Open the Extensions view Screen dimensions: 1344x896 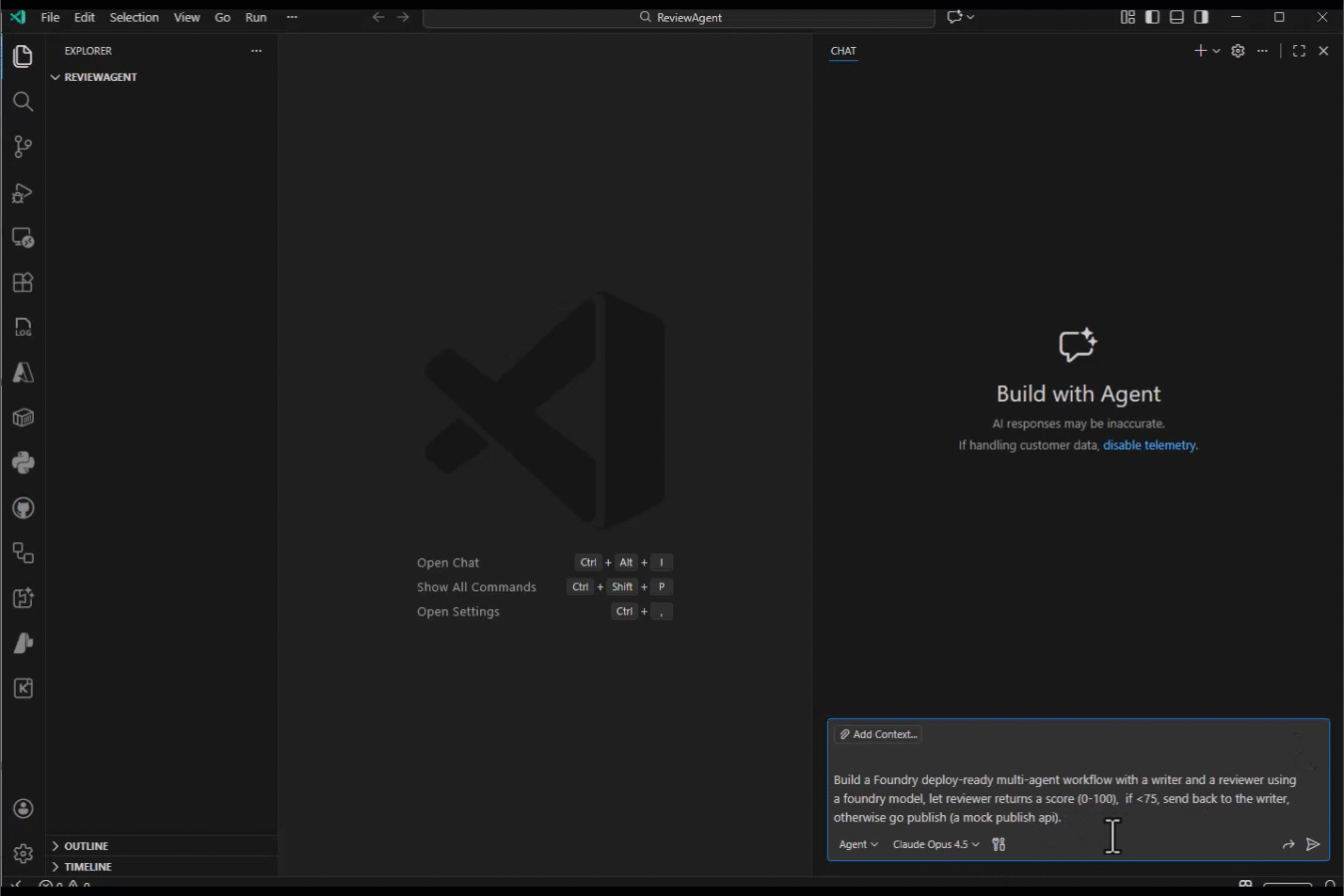coord(24,282)
